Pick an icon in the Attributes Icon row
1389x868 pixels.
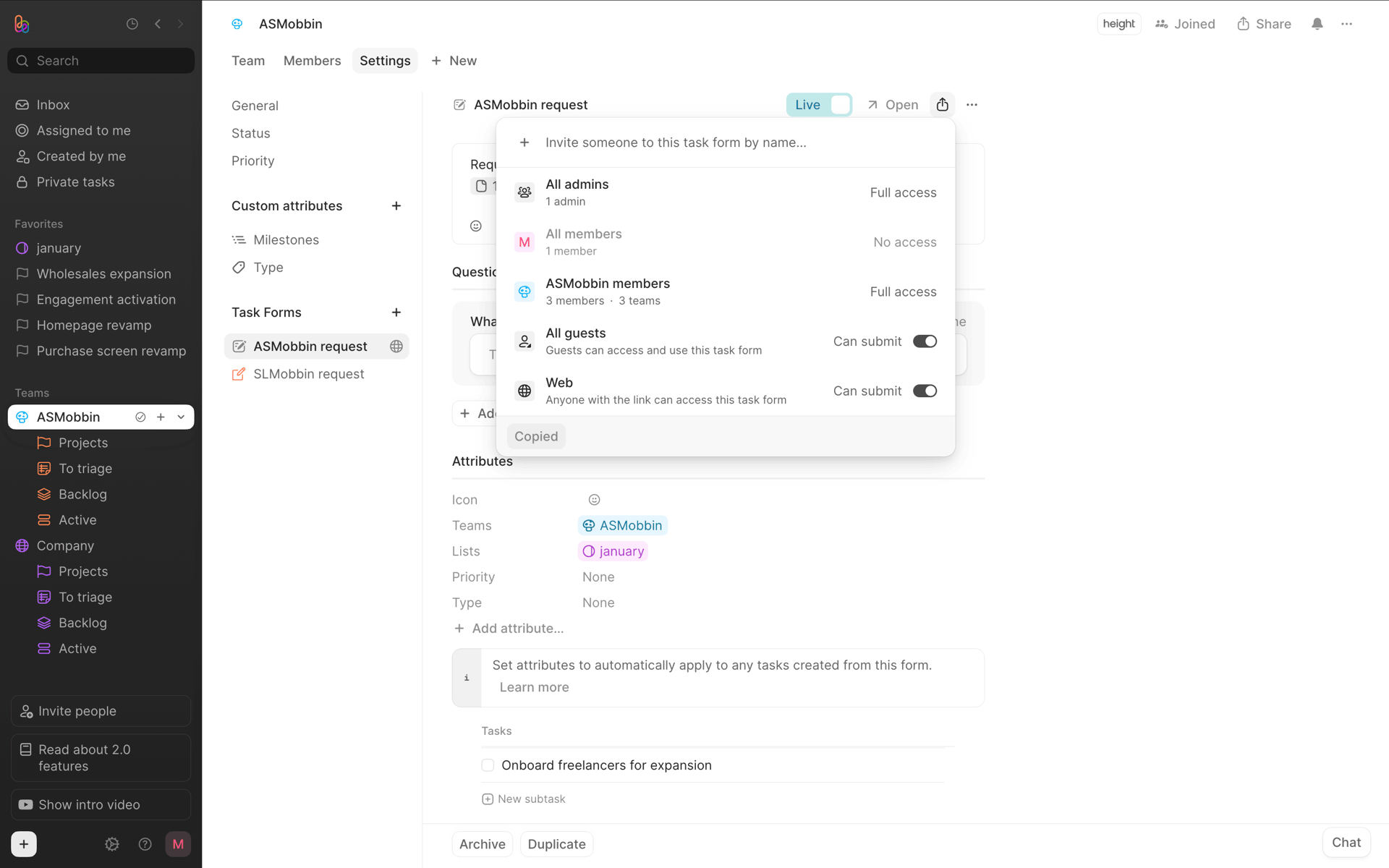[594, 500]
